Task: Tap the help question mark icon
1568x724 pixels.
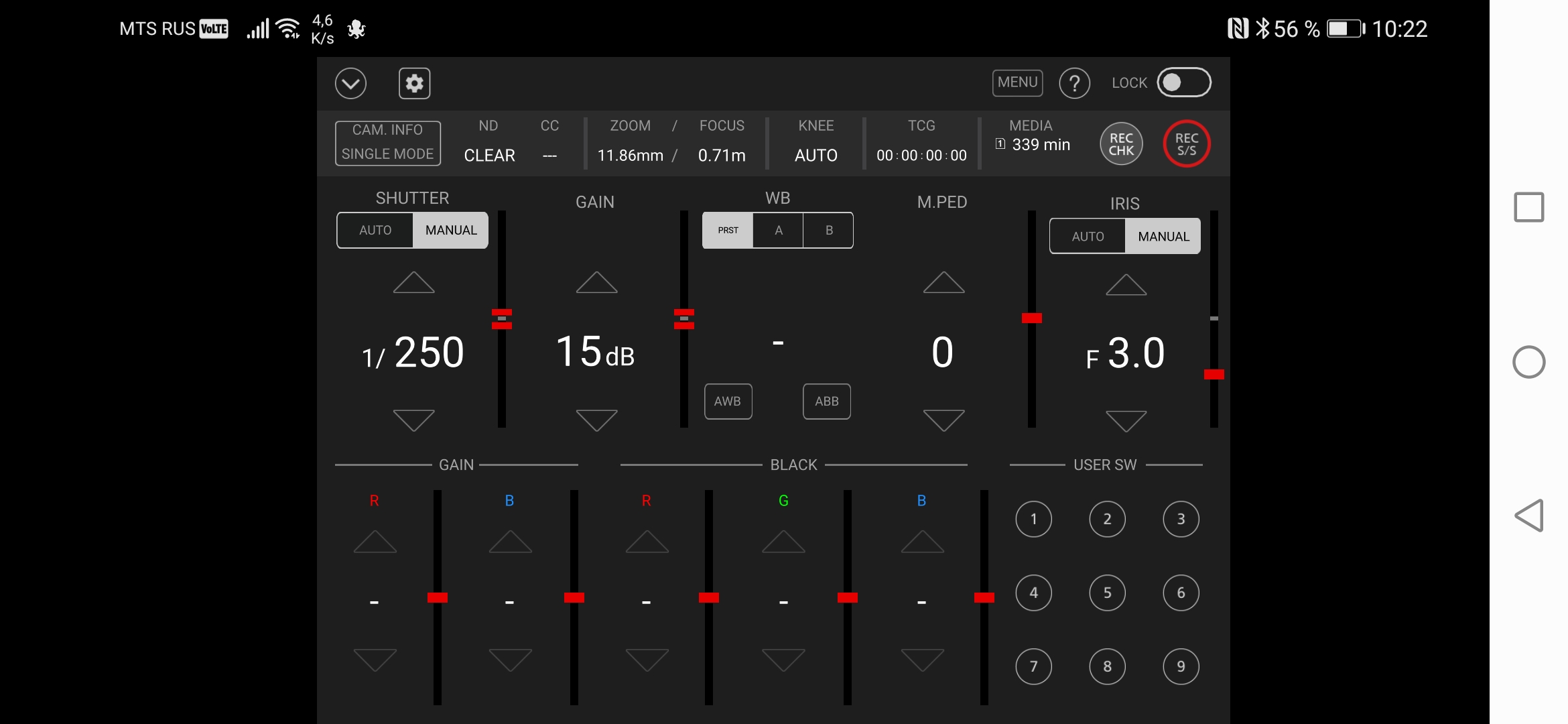Action: pyautogui.click(x=1074, y=84)
